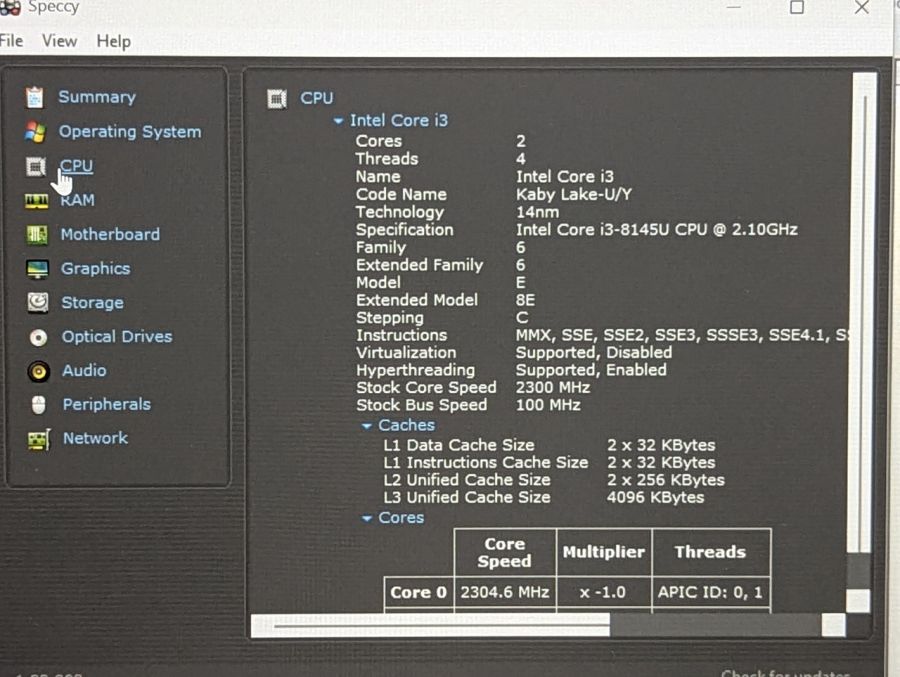Image resolution: width=900 pixels, height=677 pixels.
Task: Click the vertical scrollbar down arrow
Action: point(858,601)
